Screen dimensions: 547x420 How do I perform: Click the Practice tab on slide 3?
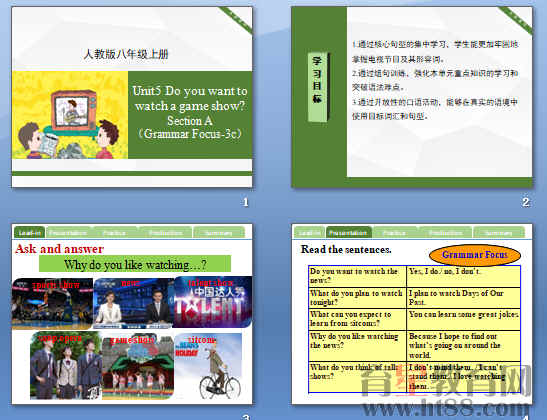(114, 232)
